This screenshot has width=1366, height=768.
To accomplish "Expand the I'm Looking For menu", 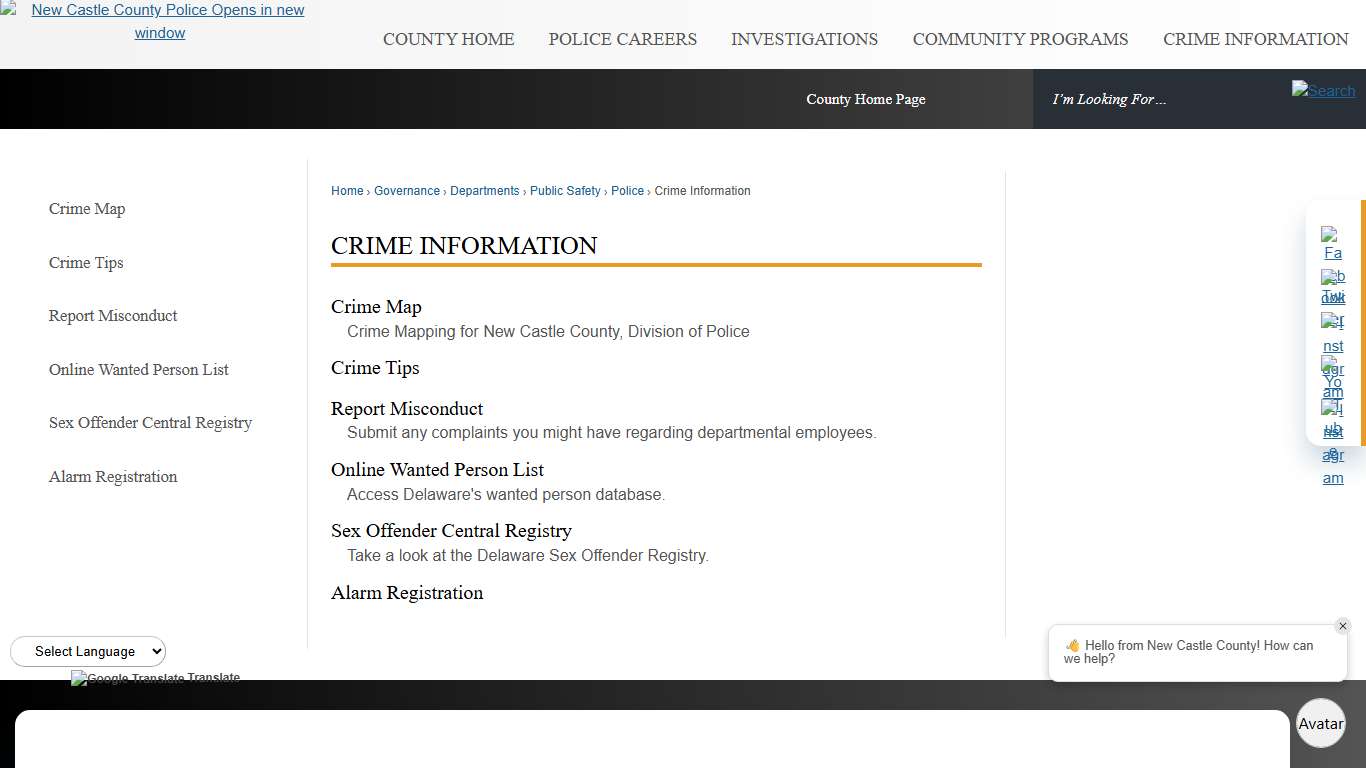I will point(1109,98).
